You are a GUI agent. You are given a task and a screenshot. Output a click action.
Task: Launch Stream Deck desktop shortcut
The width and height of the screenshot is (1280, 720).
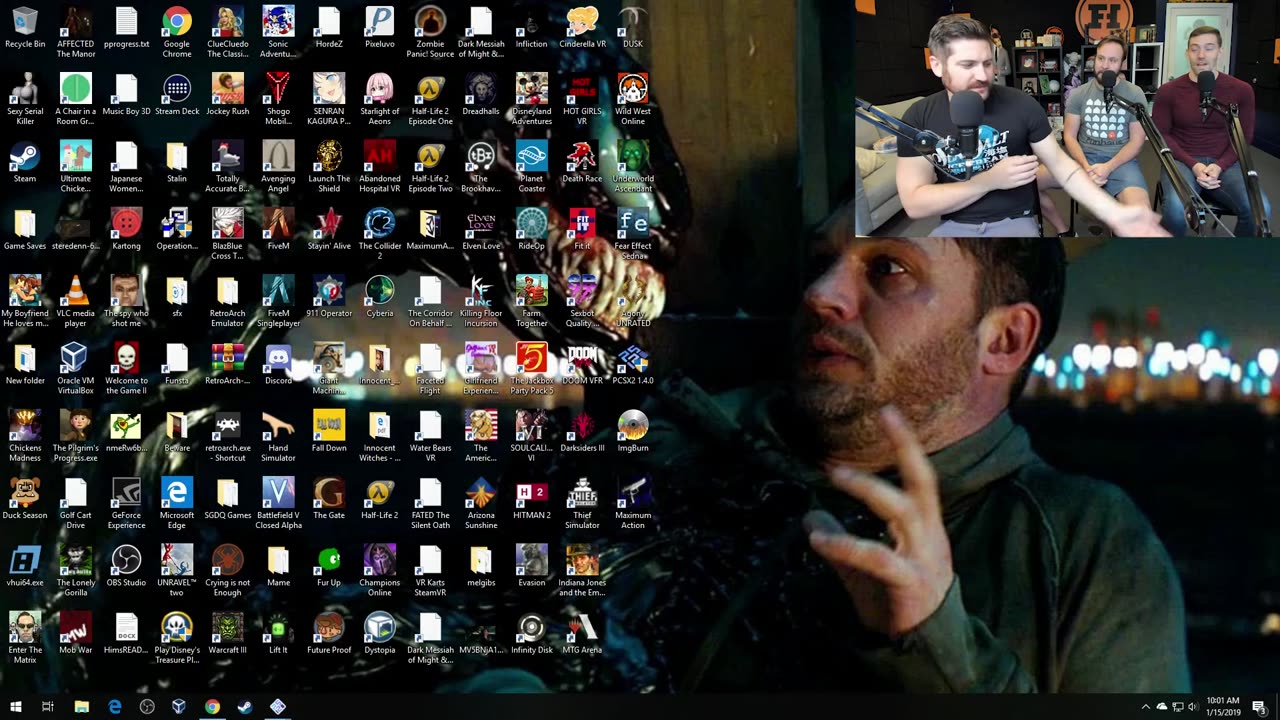click(177, 95)
